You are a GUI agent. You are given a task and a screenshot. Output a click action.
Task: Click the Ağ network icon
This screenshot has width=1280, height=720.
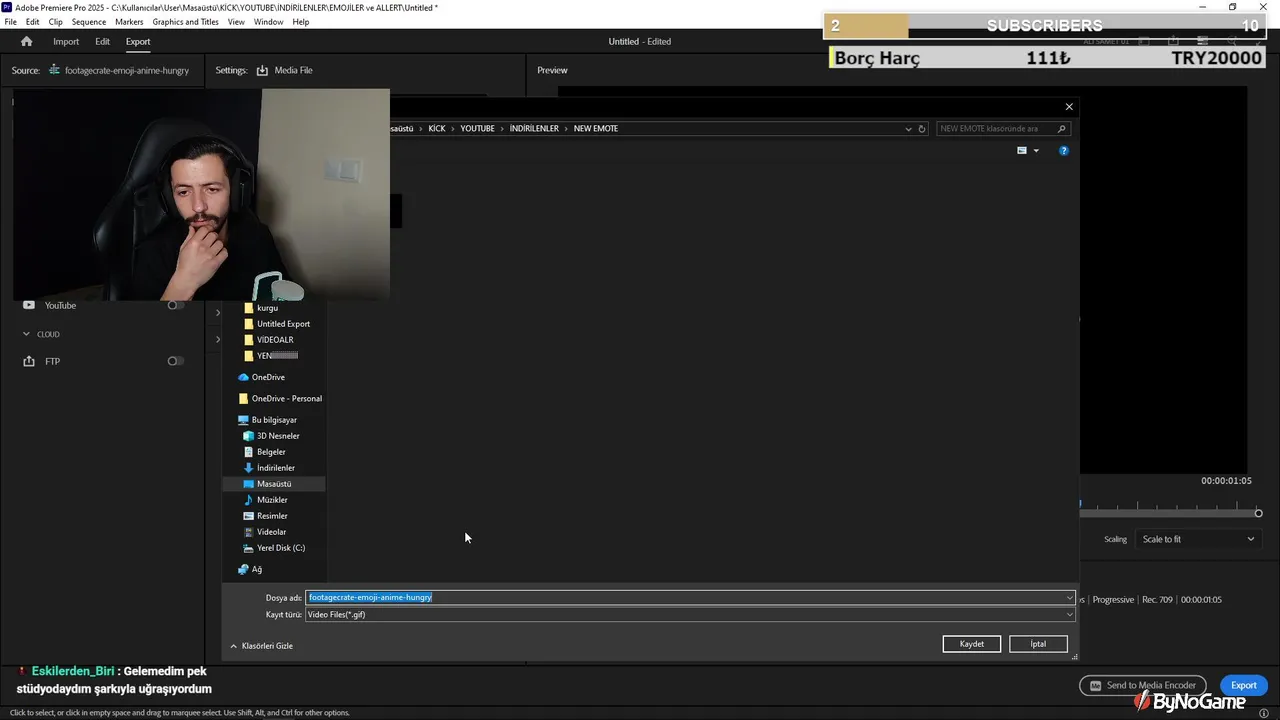[x=243, y=569]
